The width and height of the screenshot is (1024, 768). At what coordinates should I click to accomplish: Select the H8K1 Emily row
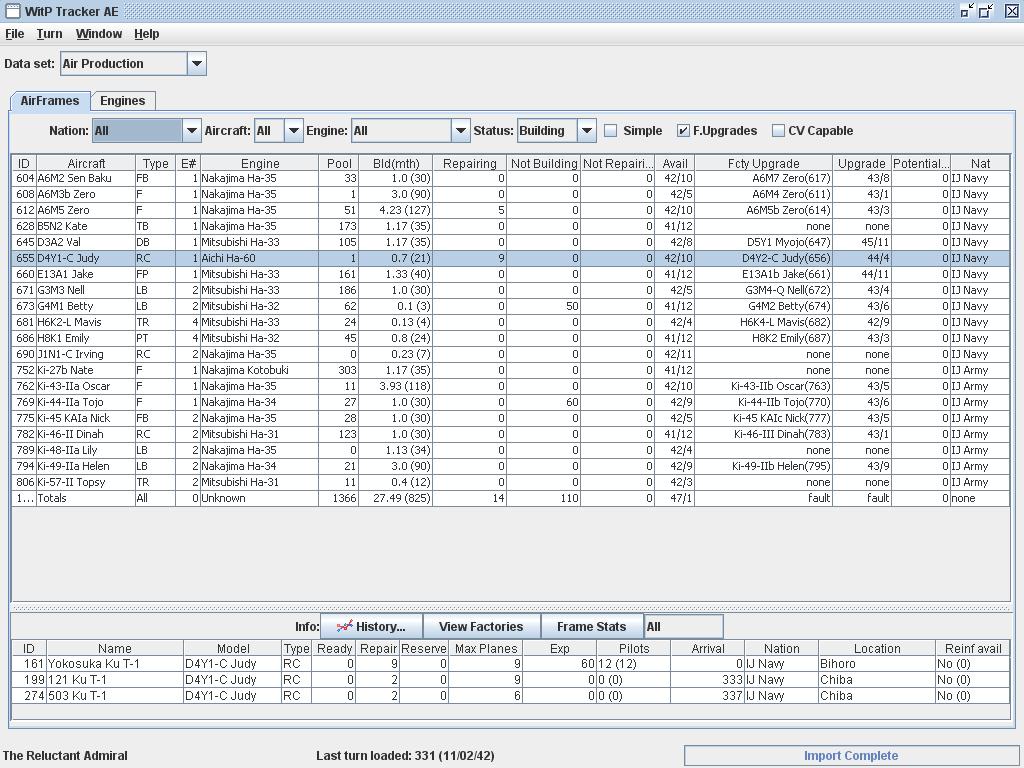[511, 338]
